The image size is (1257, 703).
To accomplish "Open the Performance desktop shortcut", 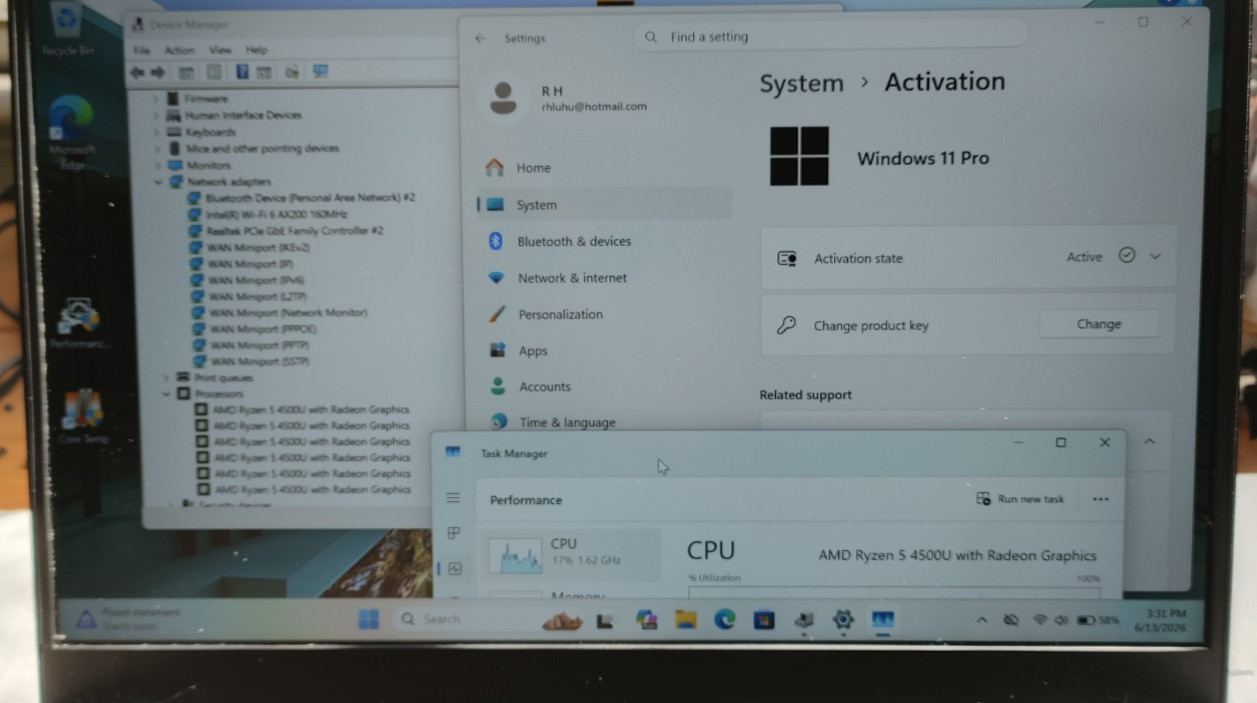I will [77, 323].
